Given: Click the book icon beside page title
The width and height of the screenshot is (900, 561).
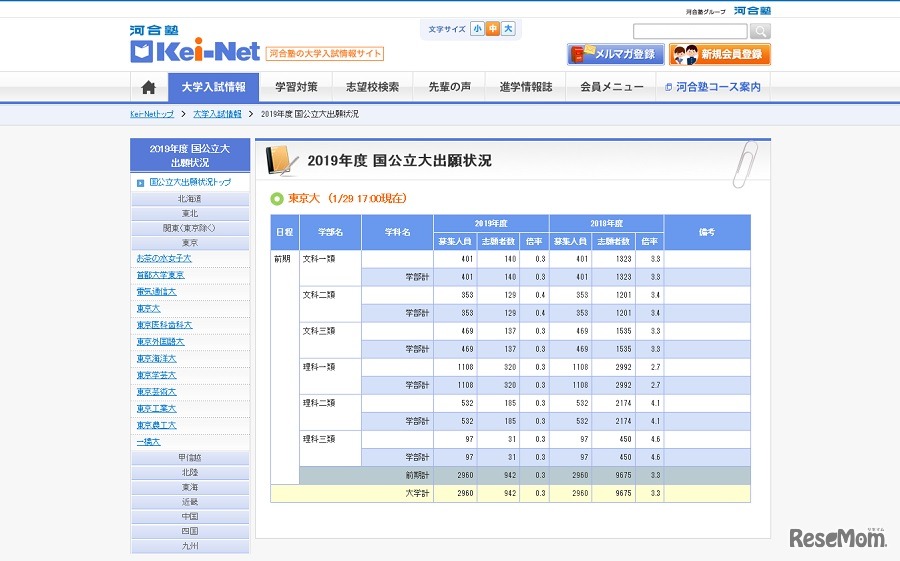Looking at the screenshot, I should click(x=281, y=161).
